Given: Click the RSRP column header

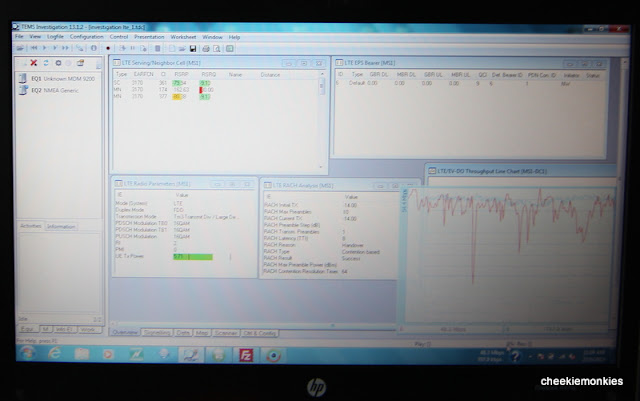Looking at the screenshot, I should coord(181,74).
